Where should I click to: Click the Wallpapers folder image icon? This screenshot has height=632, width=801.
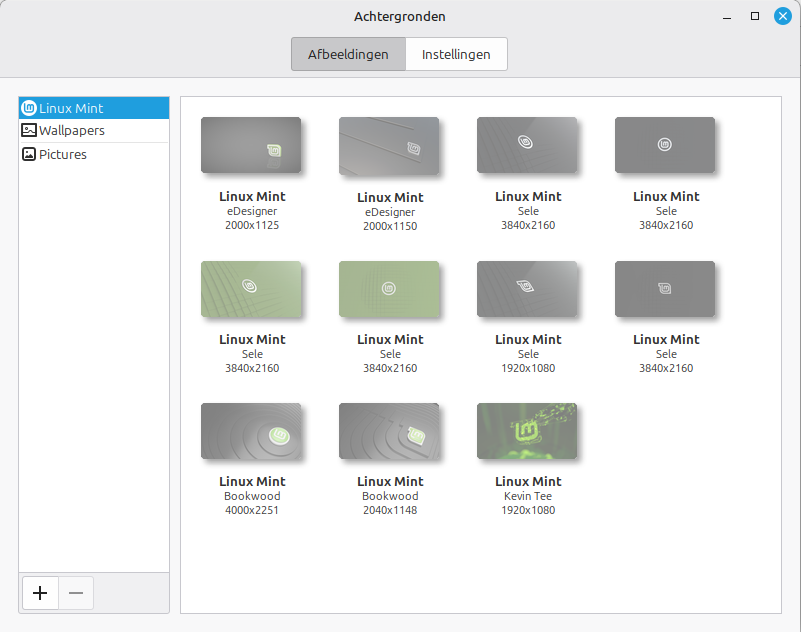29,130
